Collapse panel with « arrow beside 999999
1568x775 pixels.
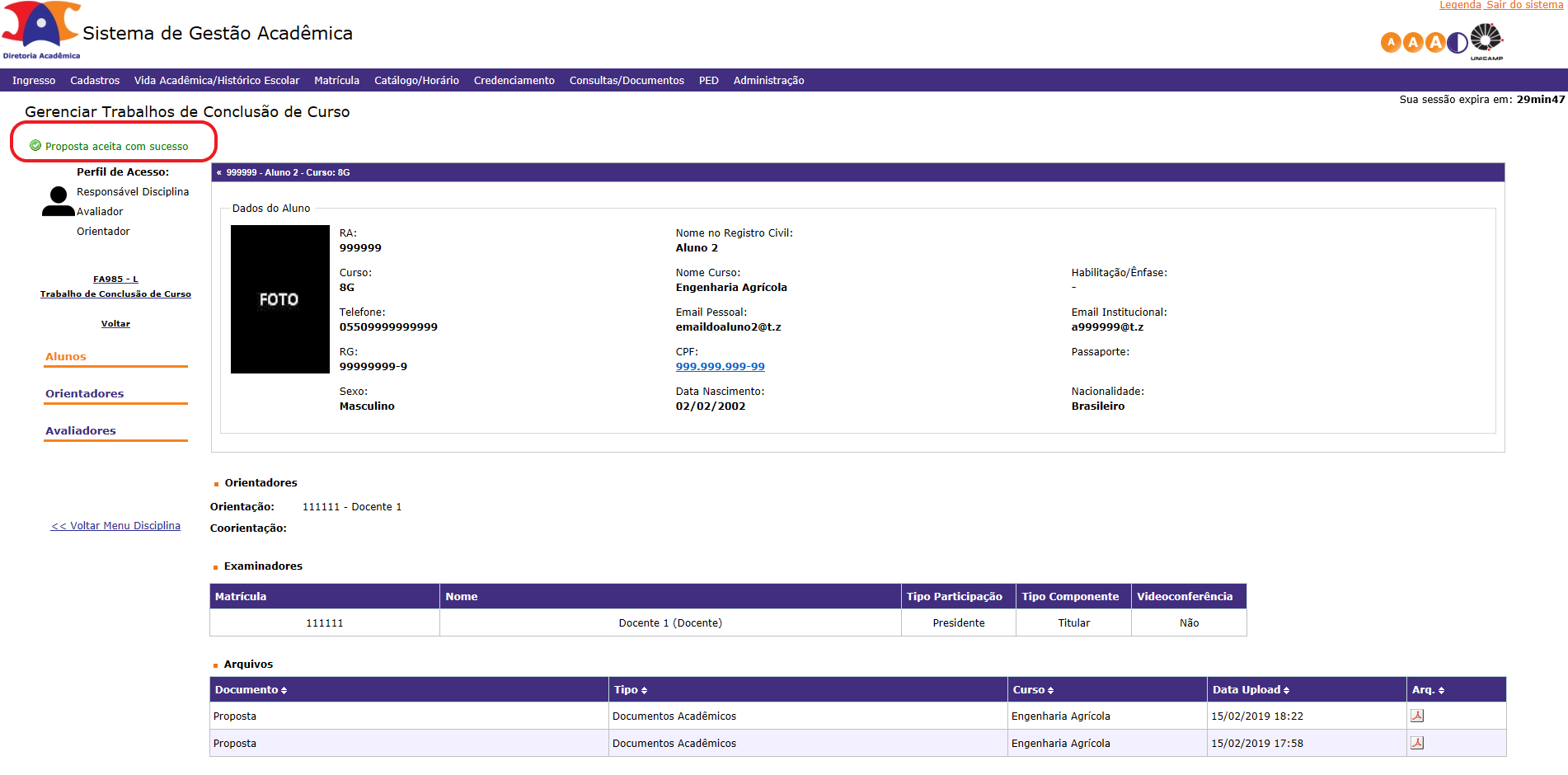point(218,172)
